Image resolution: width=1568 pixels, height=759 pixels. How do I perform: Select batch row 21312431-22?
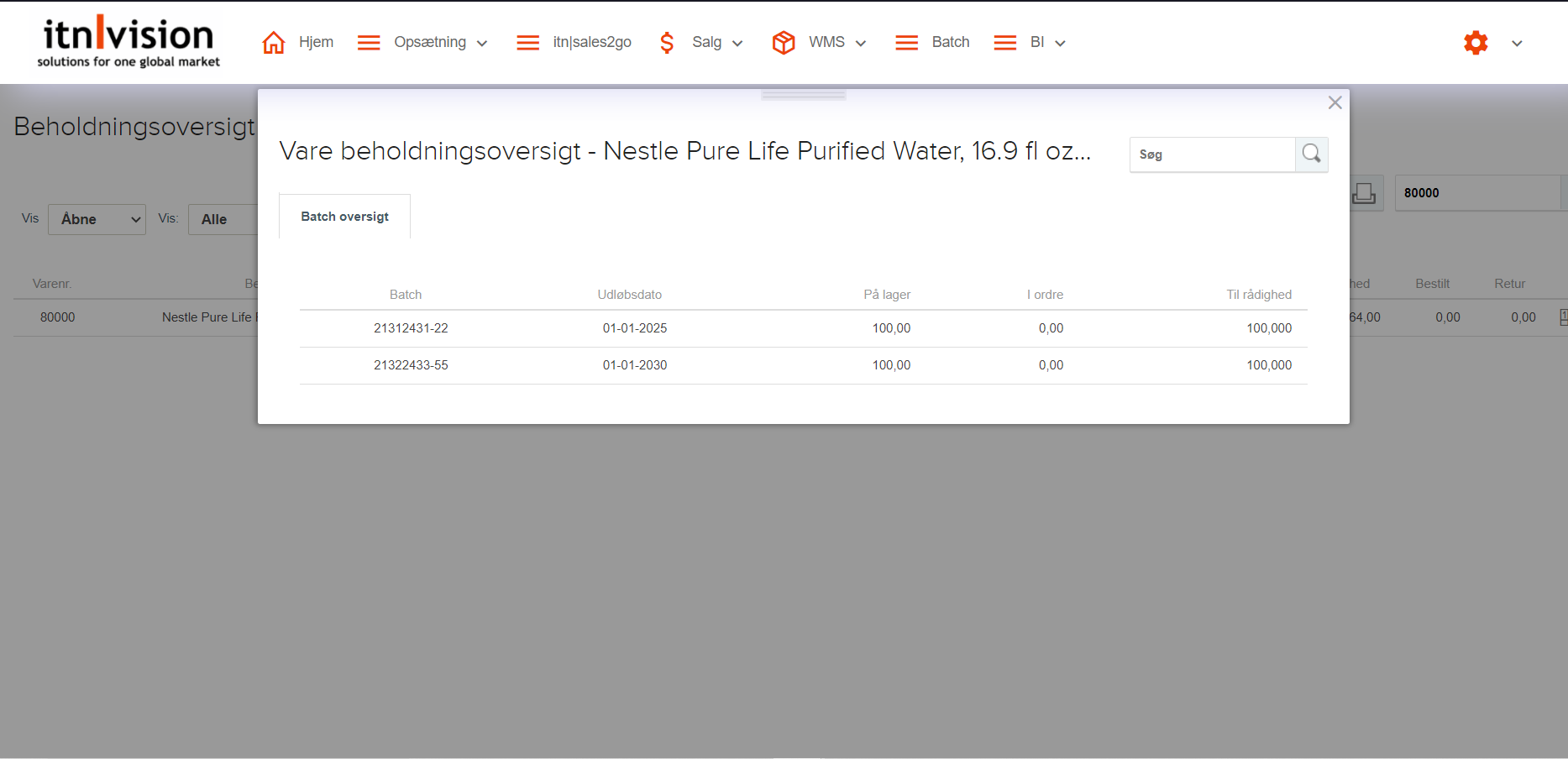411,328
